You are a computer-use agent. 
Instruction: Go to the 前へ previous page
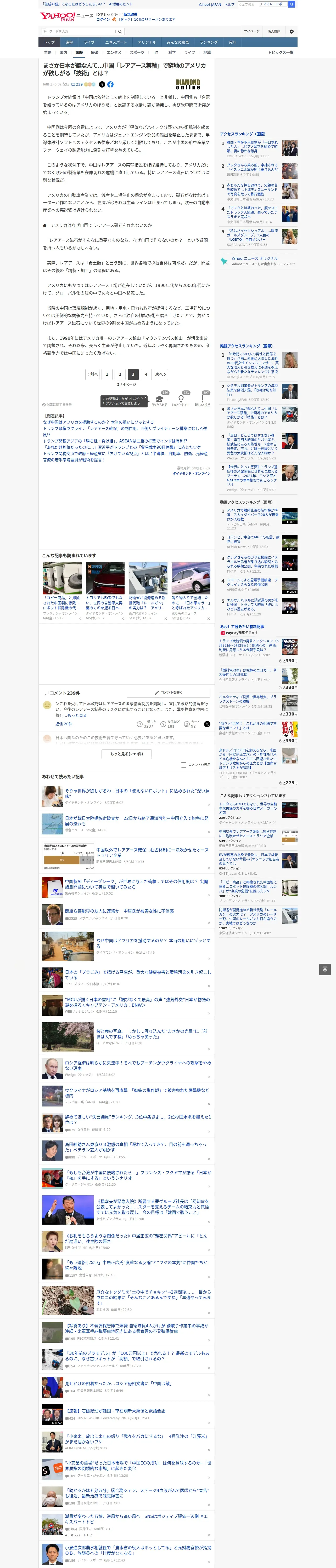point(92,374)
